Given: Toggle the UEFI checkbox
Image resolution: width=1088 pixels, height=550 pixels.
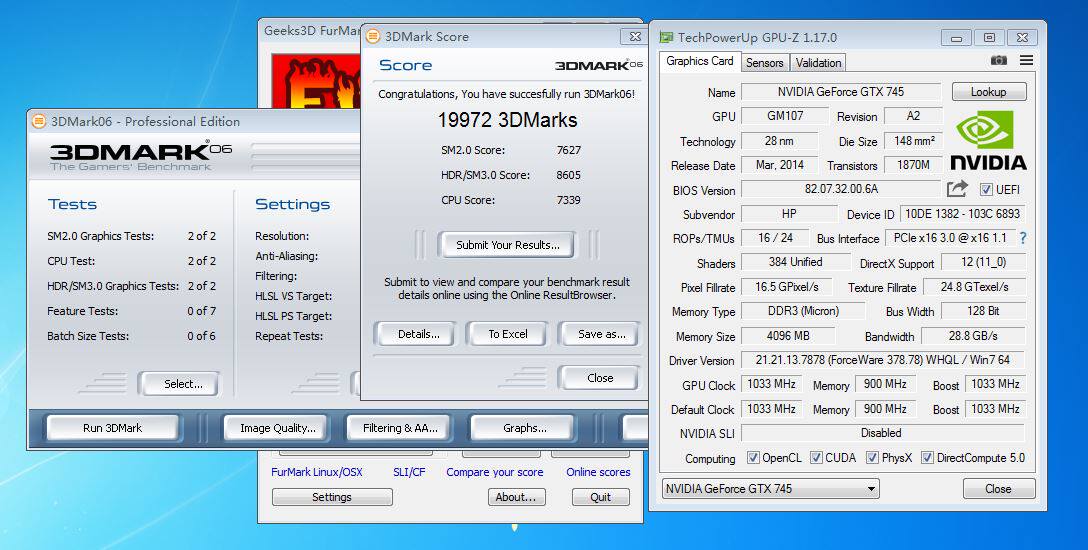Looking at the screenshot, I should click(x=986, y=189).
